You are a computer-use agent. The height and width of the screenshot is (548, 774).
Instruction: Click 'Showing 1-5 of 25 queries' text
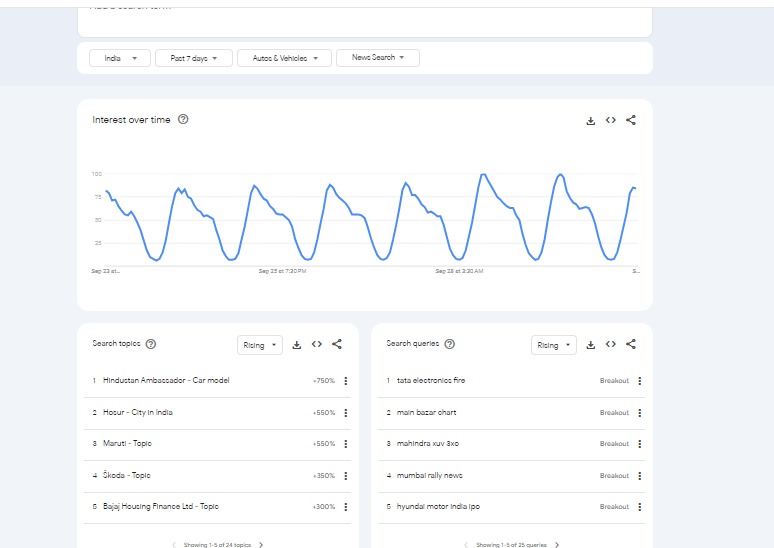click(511, 545)
